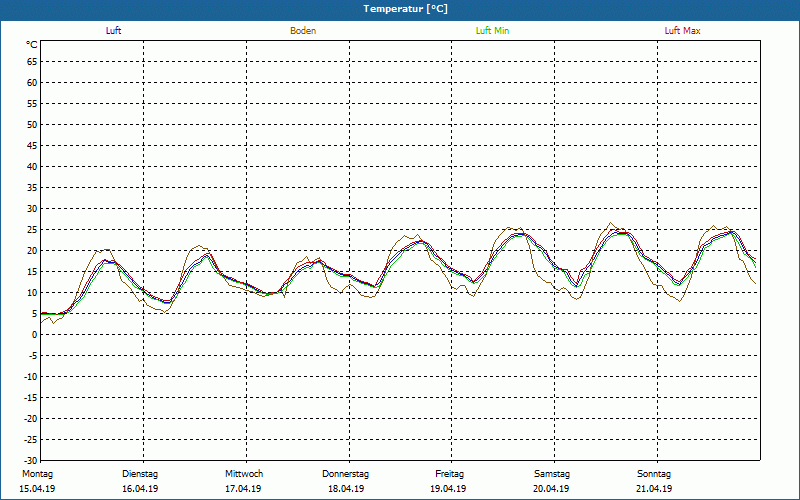The image size is (800, 500).
Task: Click the Donnerstag day label
Action: [345, 474]
